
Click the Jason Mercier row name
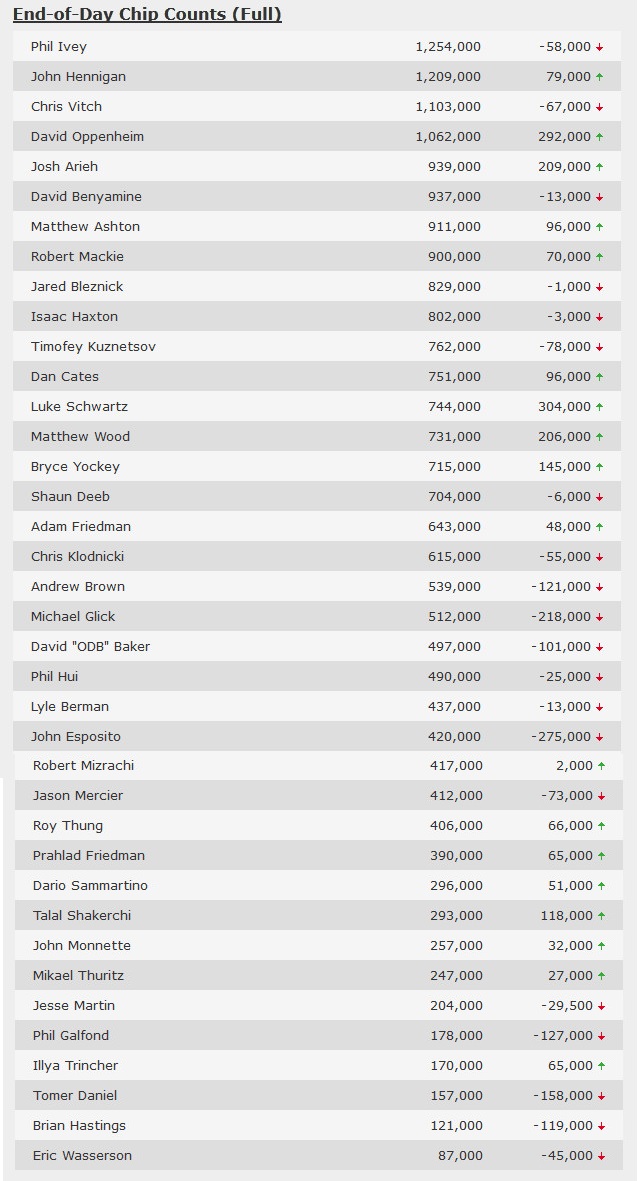coord(78,795)
